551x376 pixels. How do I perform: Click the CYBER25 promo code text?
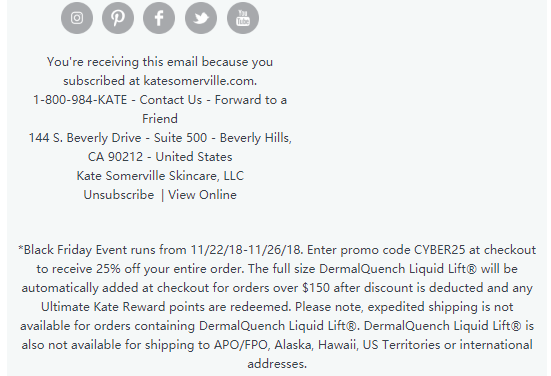click(440, 250)
